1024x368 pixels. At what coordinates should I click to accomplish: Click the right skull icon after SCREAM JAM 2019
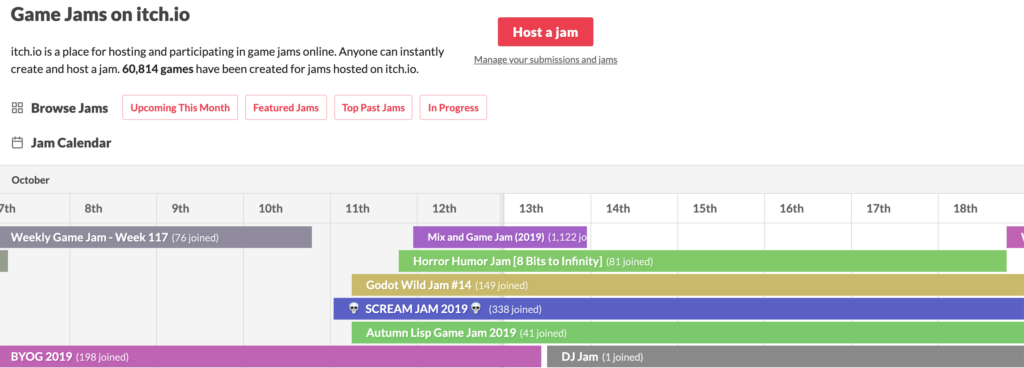(x=475, y=309)
